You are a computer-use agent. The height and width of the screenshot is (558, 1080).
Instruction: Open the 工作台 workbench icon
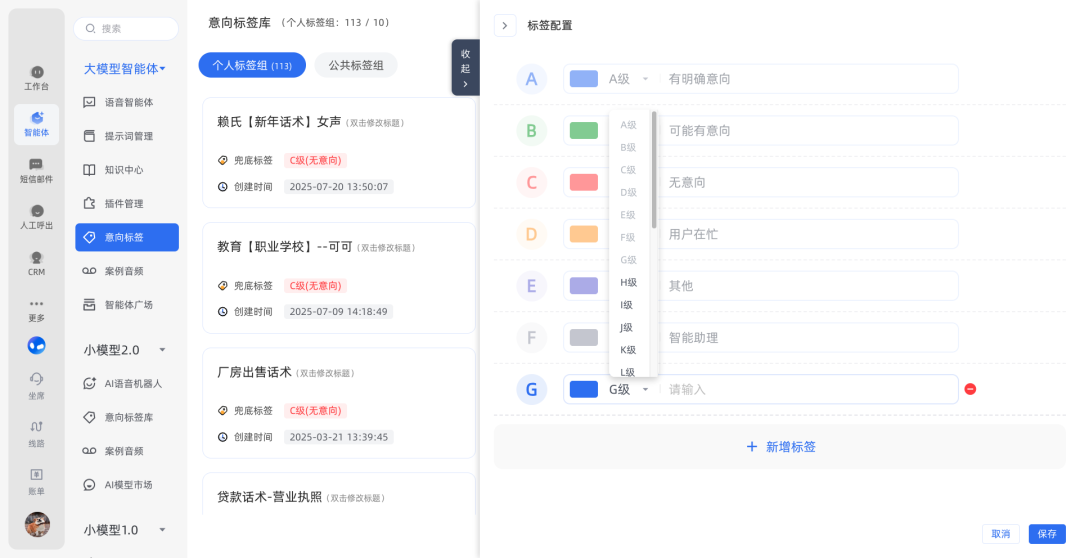click(x=37, y=77)
